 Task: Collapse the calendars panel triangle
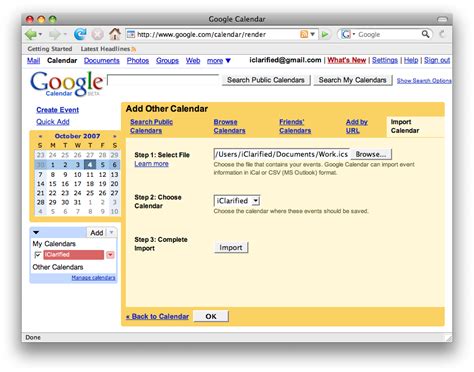pos(36,232)
